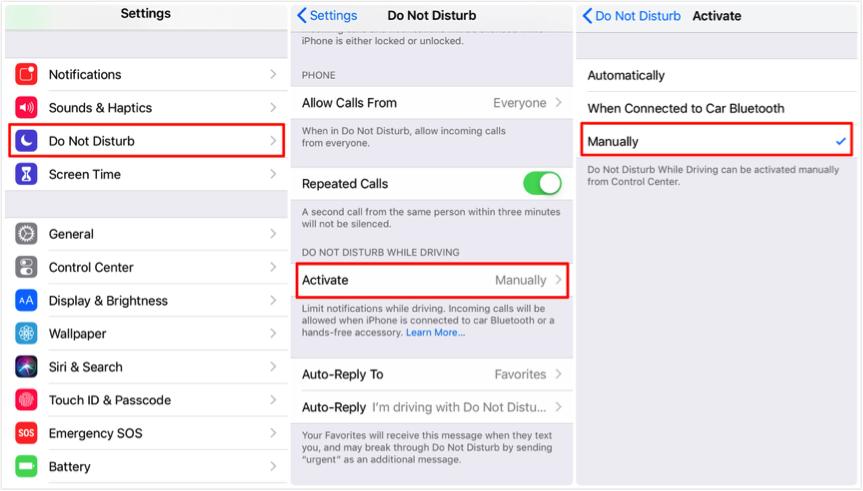Tap the Control Center switches icon
Image resolution: width=863 pixels, height=491 pixels.
coord(27,267)
